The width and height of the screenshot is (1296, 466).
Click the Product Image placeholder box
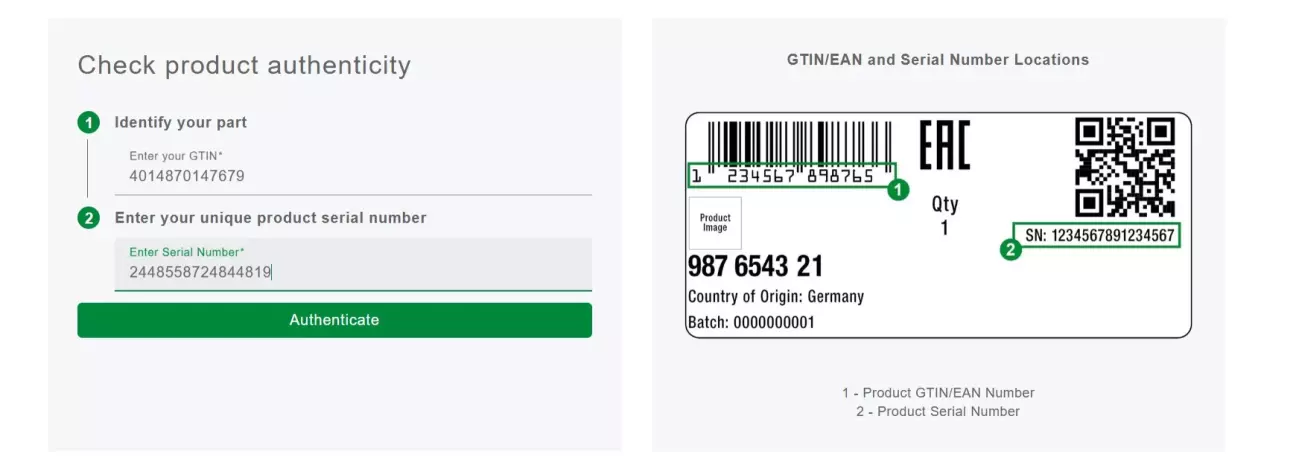(715, 223)
